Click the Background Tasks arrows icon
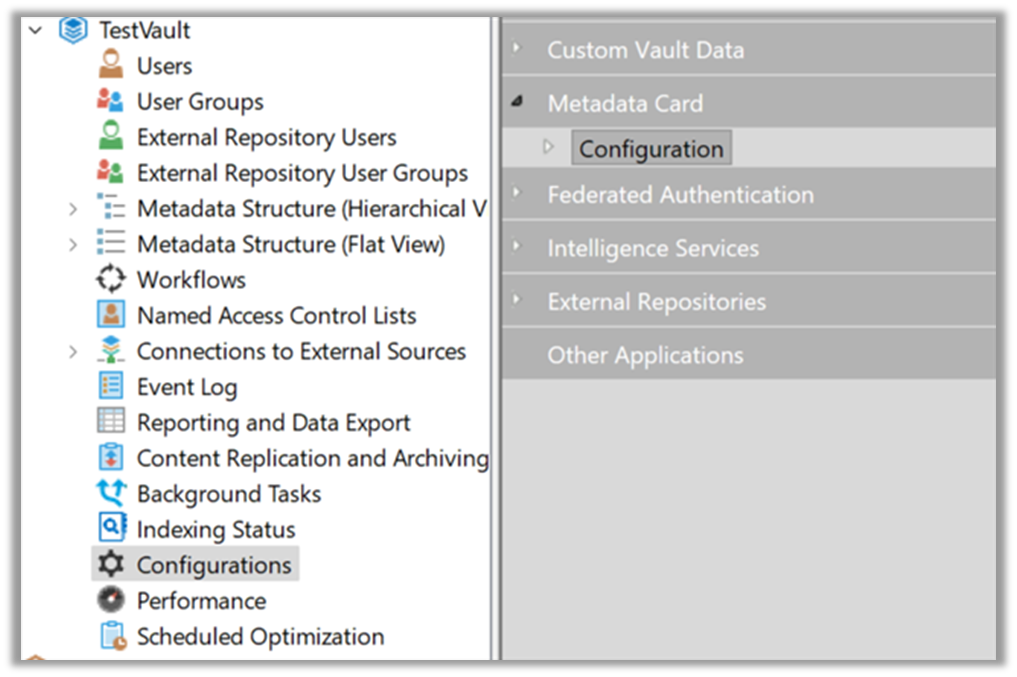1017x677 pixels. pos(111,492)
